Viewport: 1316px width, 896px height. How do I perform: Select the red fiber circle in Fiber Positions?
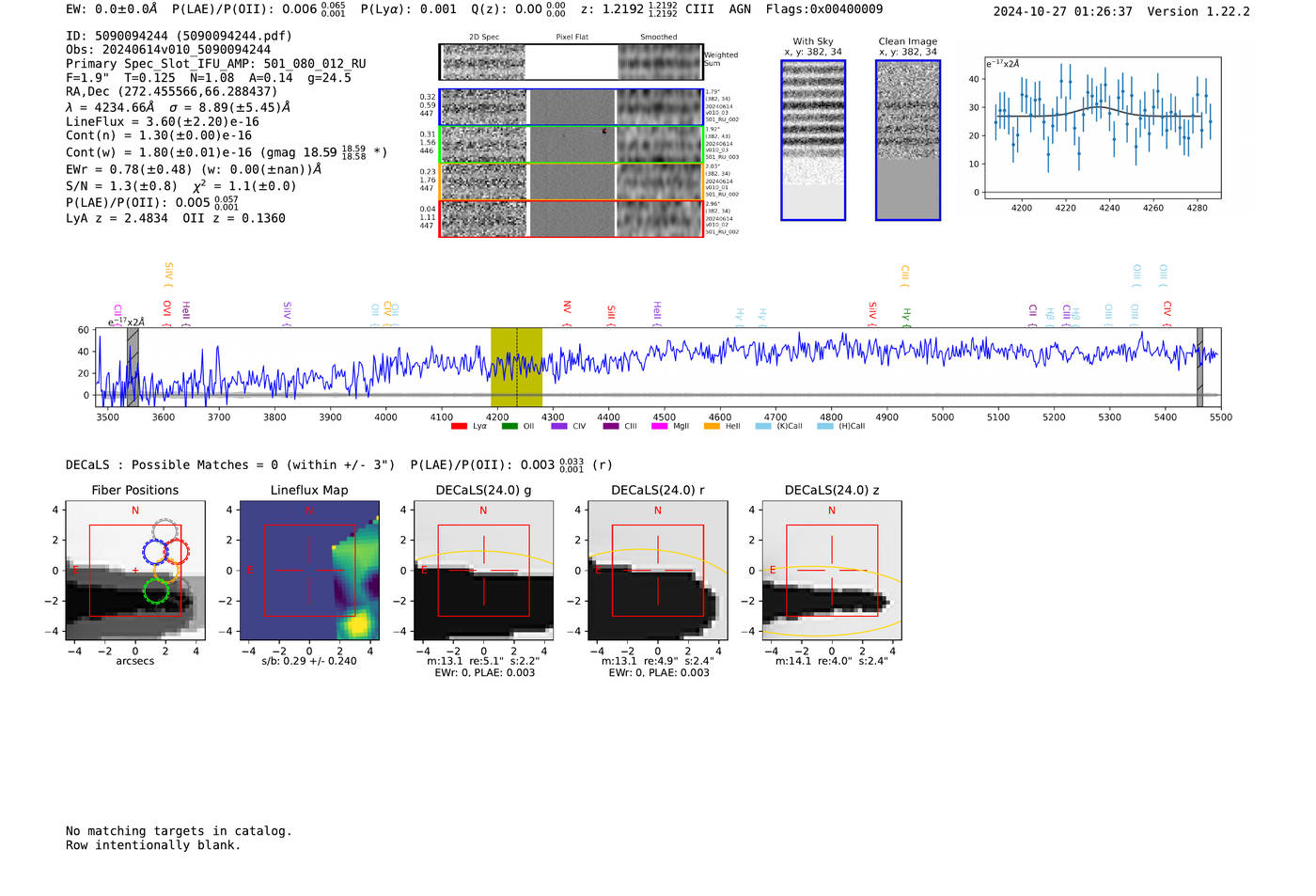(x=177, y=551)
